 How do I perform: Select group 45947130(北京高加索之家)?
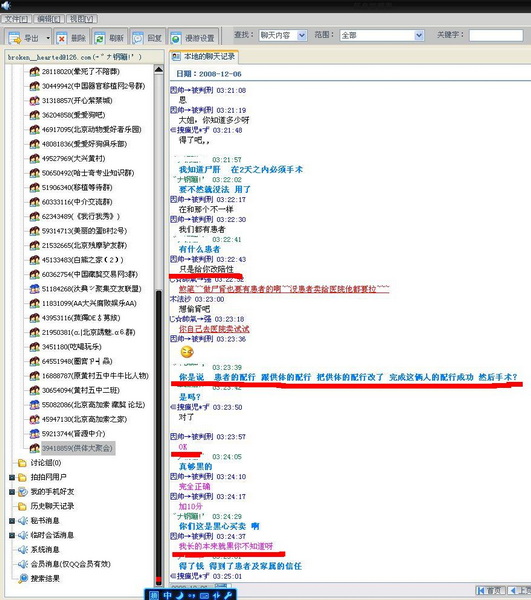pyautogui.click(x=84, y=419)
